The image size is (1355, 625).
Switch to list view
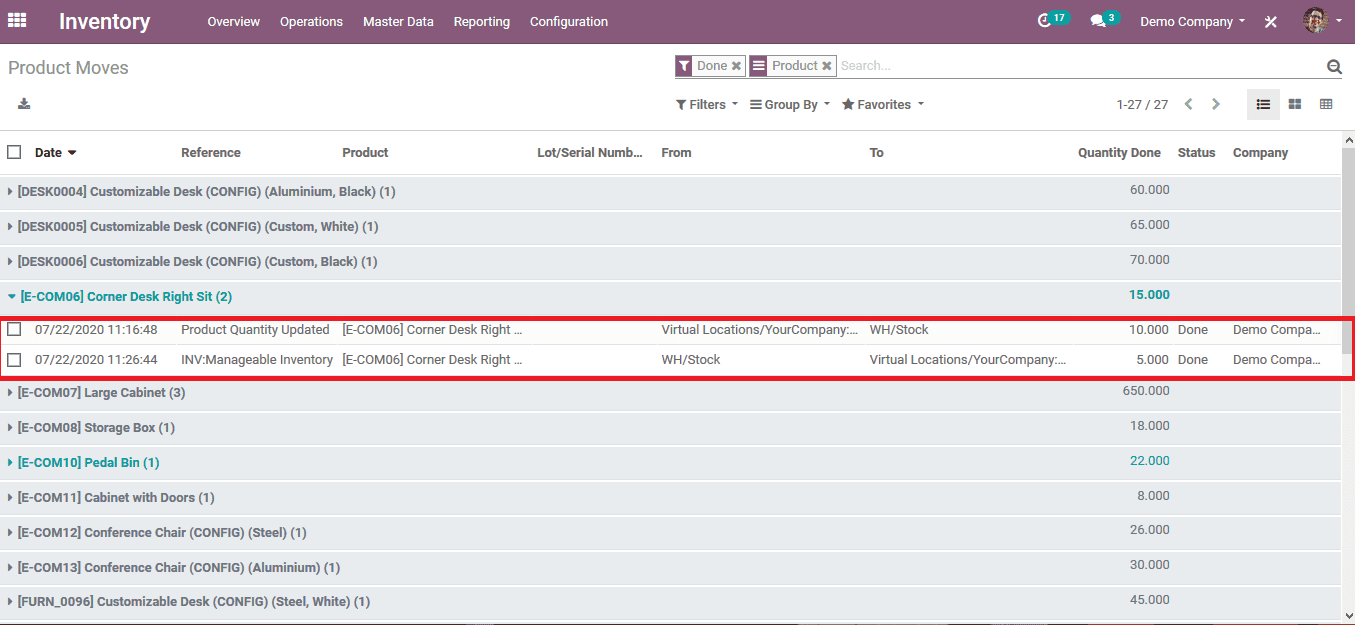point(1263,104)
